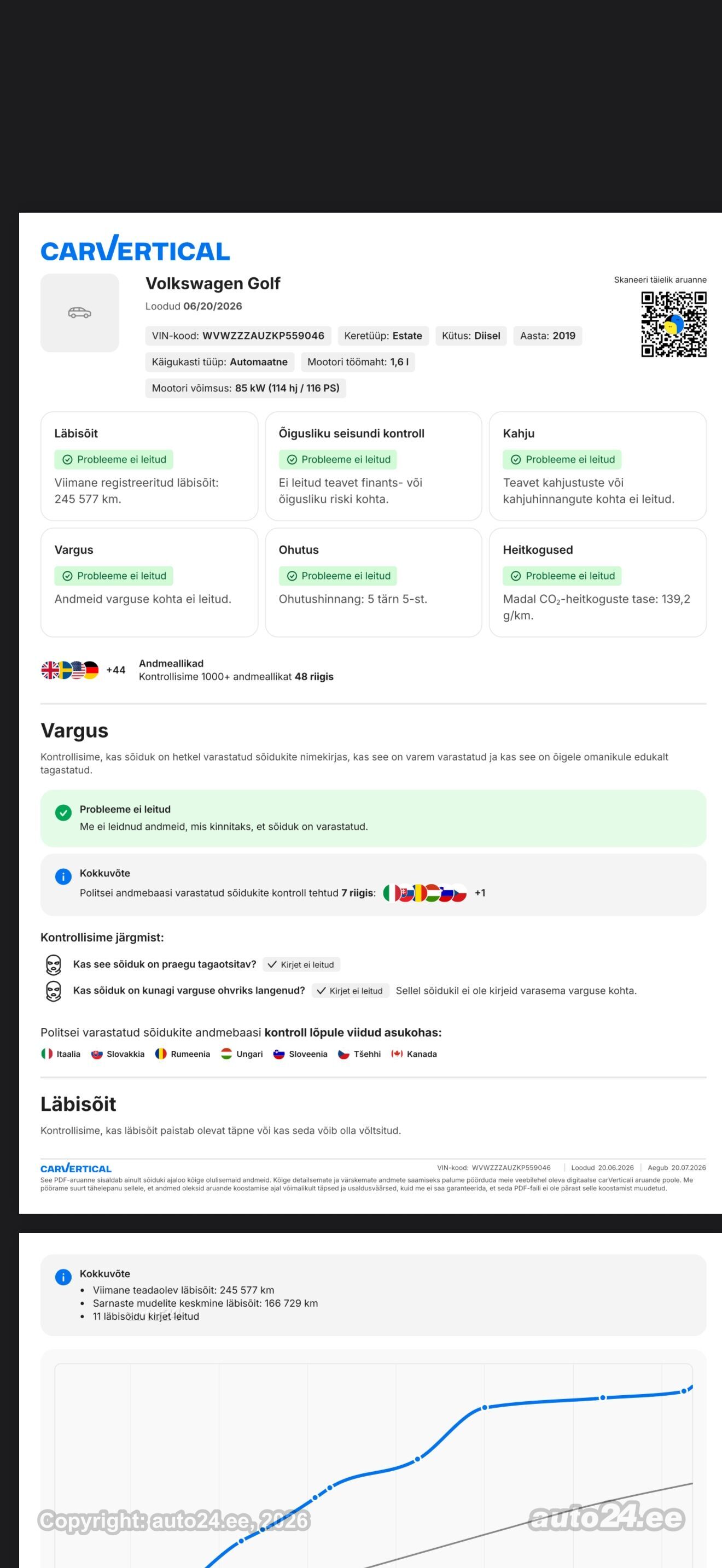The width and height of the screenshot is (722, 1568).
Task: Click the thief mask icon for tagaotsitav question
Action: pos(54,965)
